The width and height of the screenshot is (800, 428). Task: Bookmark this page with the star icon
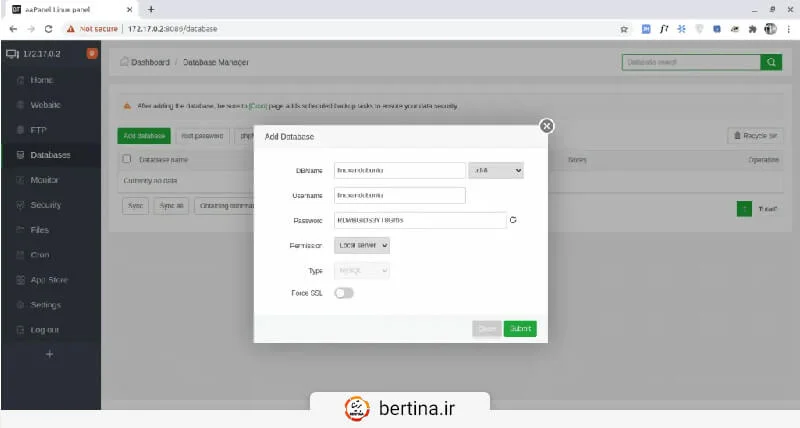[x=624, y=29]
